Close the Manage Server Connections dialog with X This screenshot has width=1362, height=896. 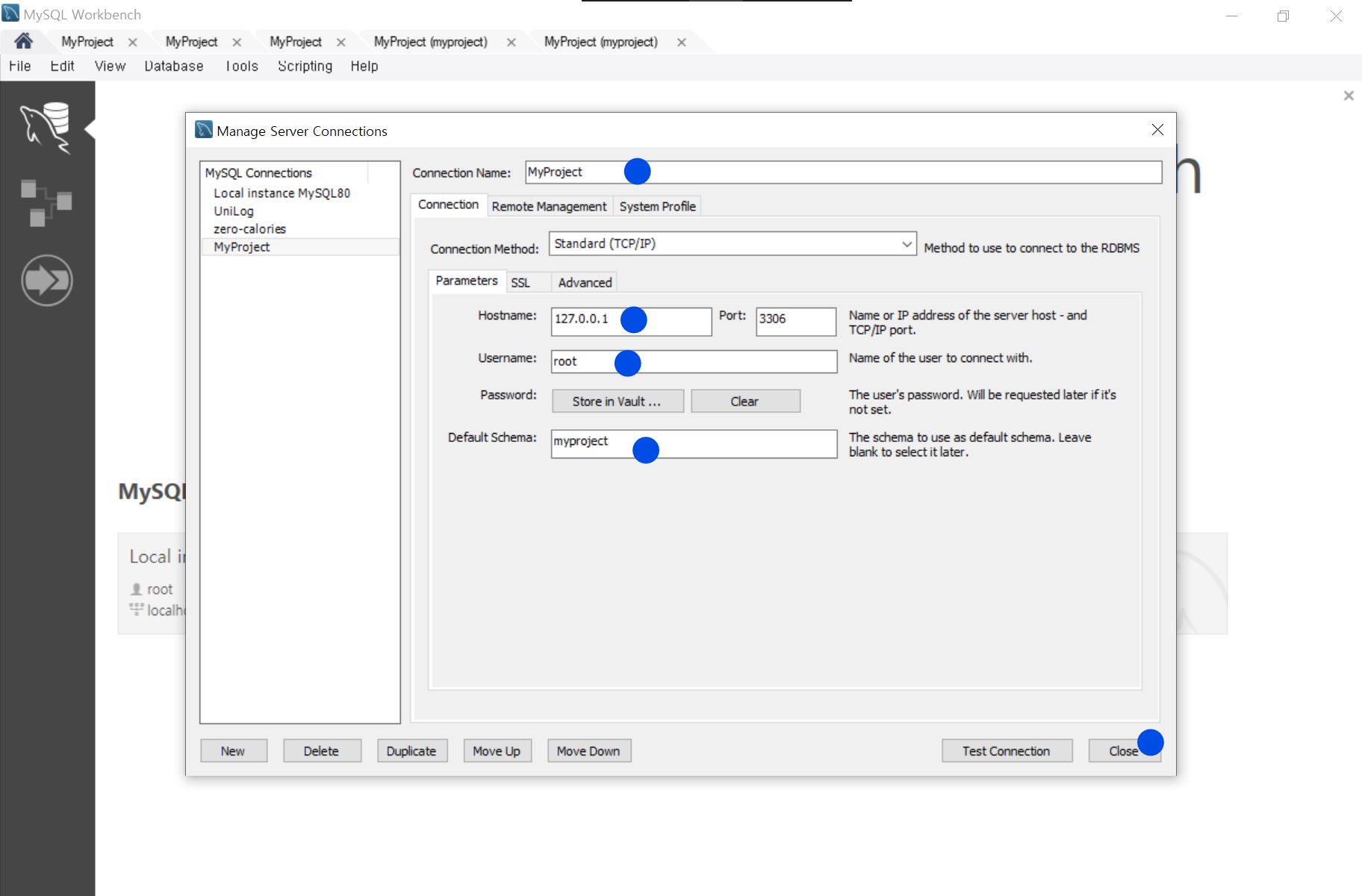(x=1157, y=130)
